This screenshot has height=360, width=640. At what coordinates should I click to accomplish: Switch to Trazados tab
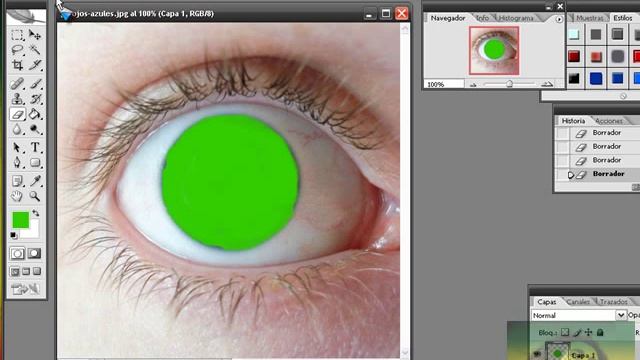pyautogui.click(x=613, y=302)
